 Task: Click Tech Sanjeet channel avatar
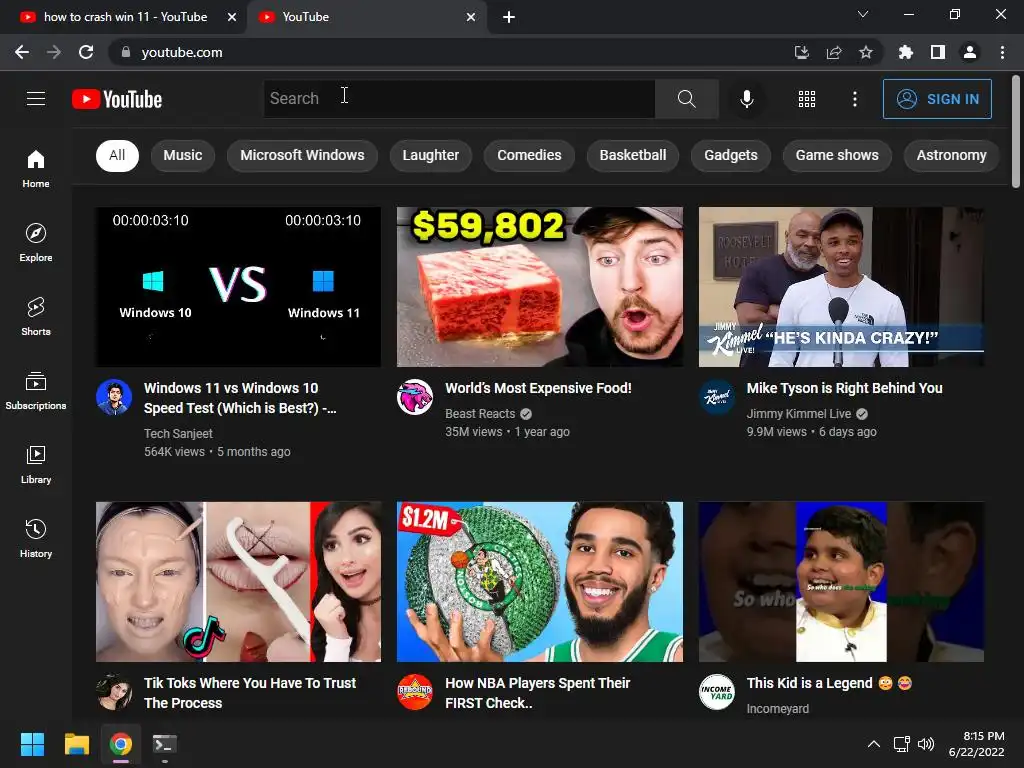pos(114,397)
